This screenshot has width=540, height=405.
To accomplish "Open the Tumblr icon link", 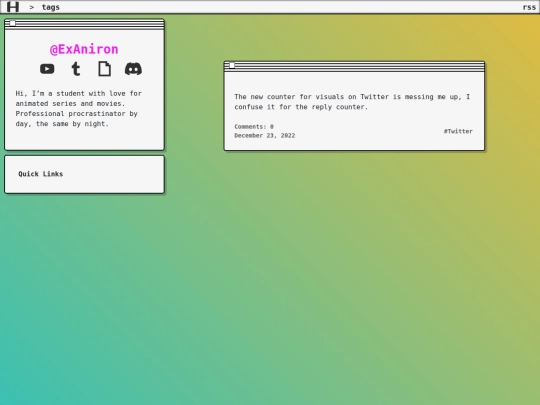I will (76, 69).
